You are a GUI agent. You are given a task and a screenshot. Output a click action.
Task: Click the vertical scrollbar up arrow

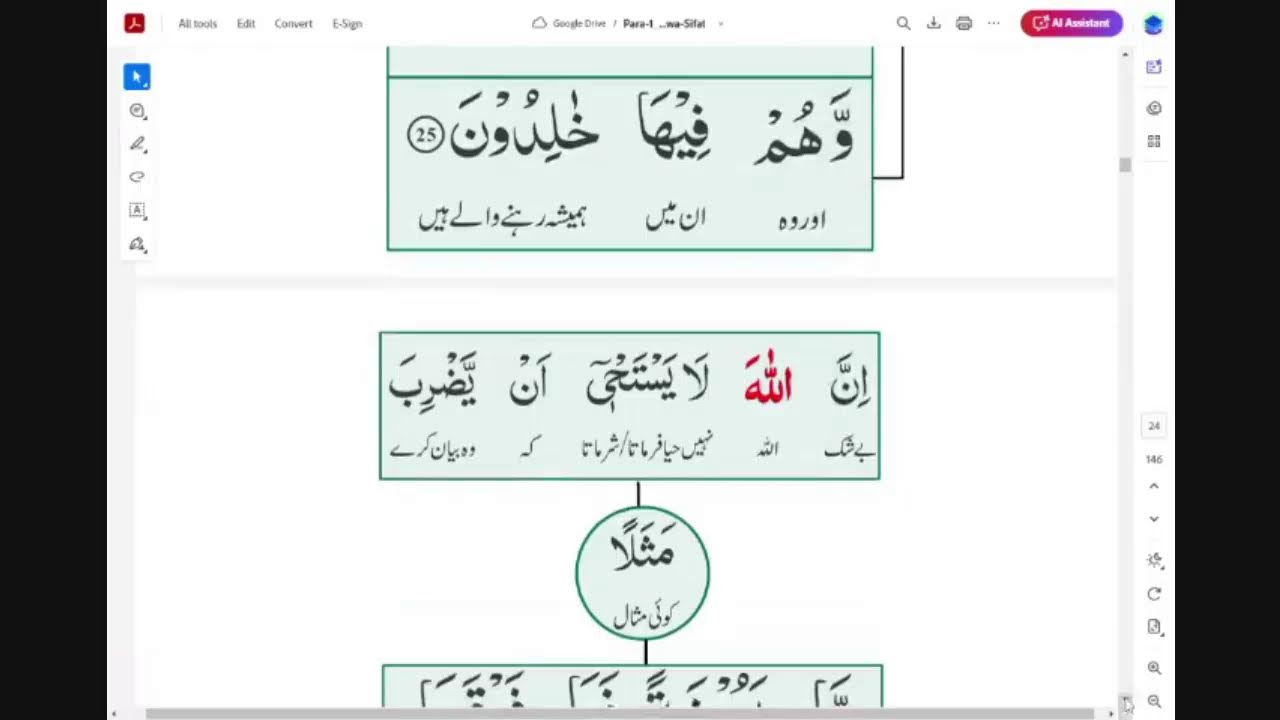tap(1125, 55)
